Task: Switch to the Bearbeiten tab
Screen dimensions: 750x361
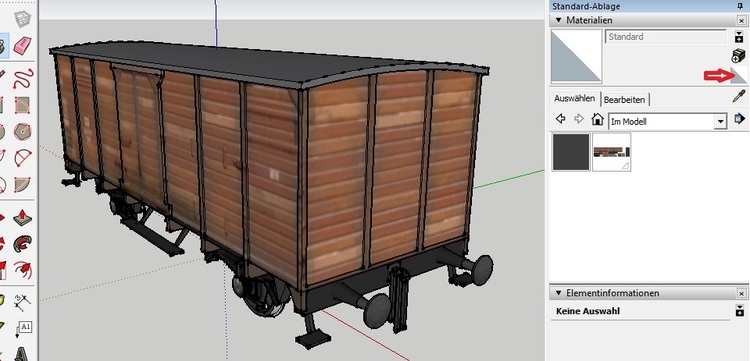Action: (624, 100)
